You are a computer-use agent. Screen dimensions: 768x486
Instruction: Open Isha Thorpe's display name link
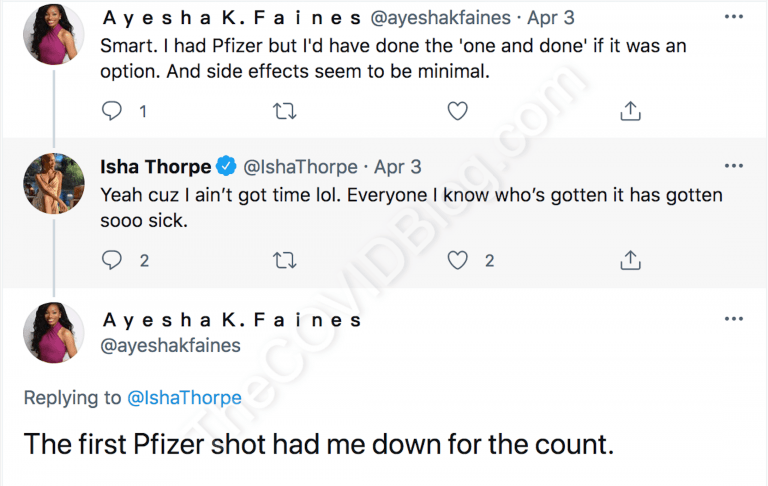coord(155,166)
